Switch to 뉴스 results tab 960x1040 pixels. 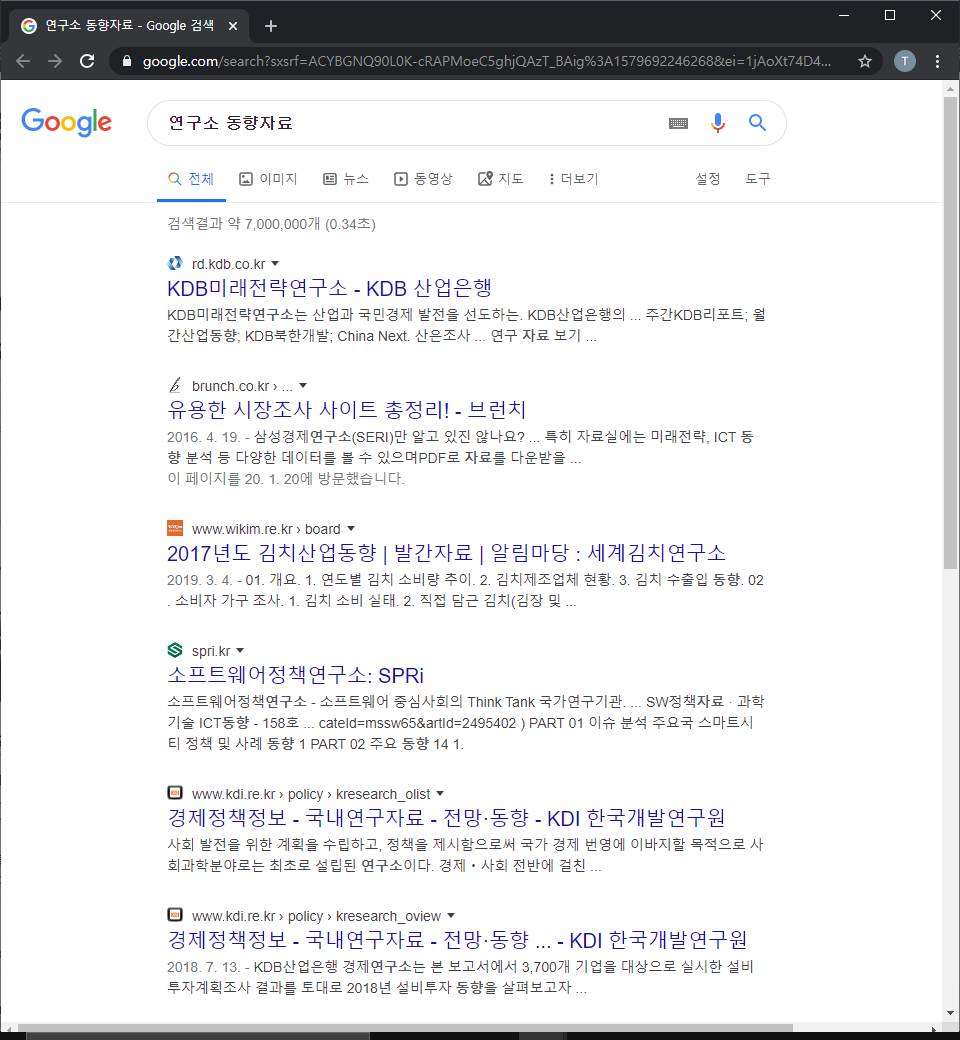[x=346, y=179]
